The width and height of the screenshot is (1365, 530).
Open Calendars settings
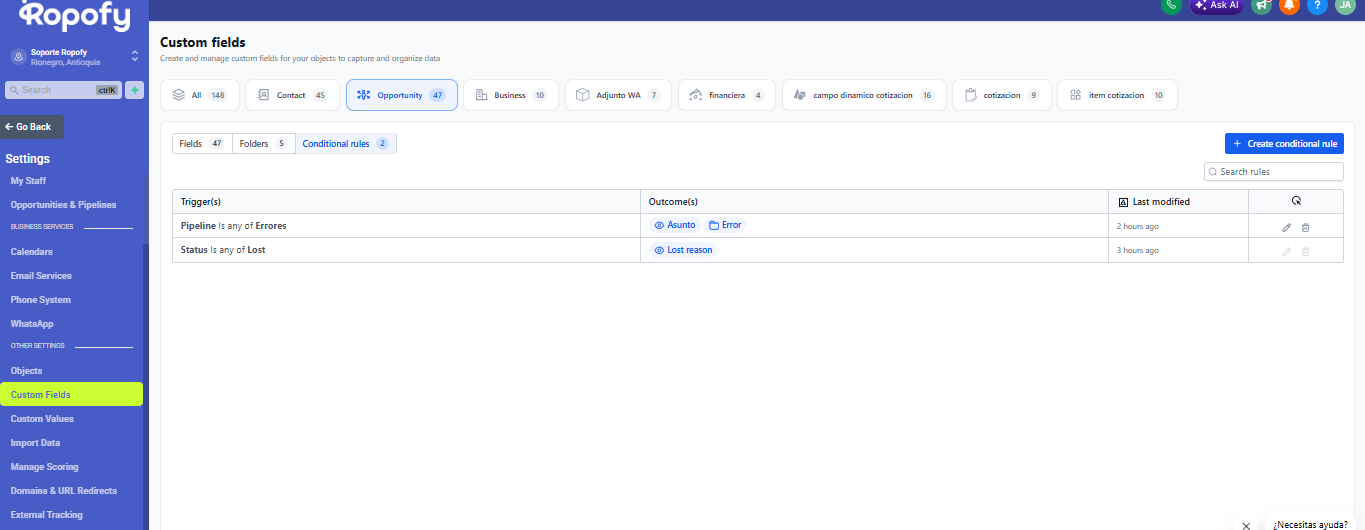(32, 252)
